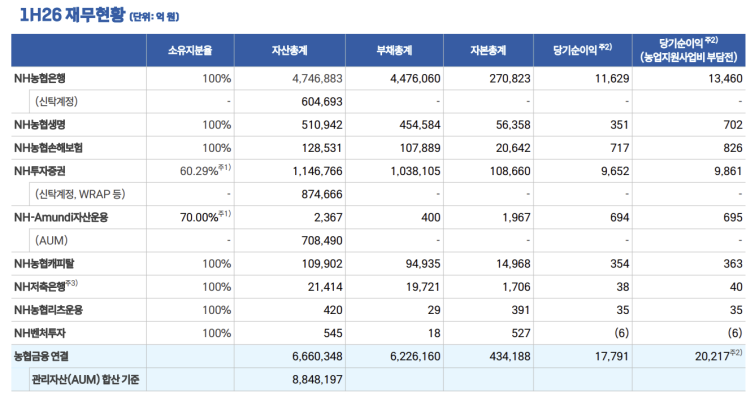Select the 70.00% ownership value

(x=199, y=217)
